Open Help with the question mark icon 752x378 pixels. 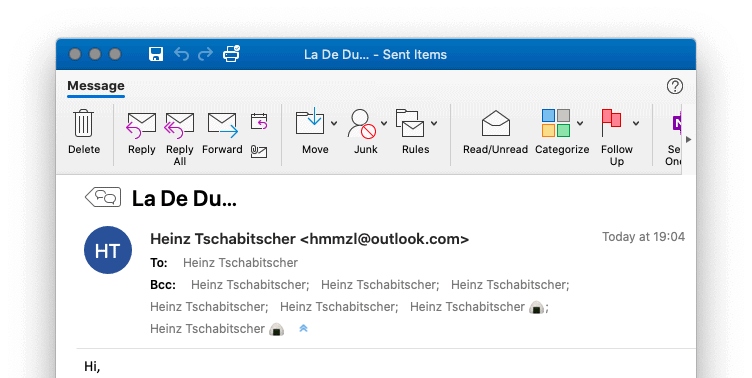[x=675, y=86]
